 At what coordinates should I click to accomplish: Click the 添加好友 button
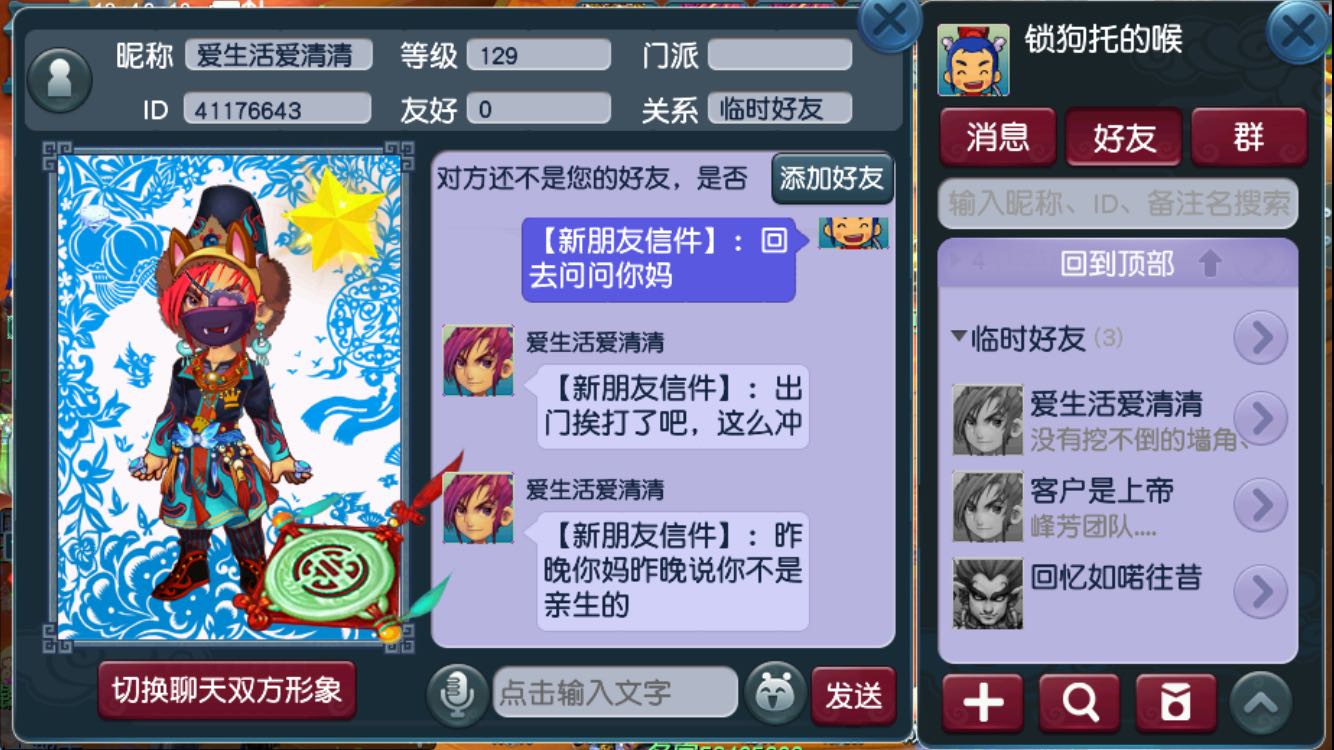tap(832, 179)
